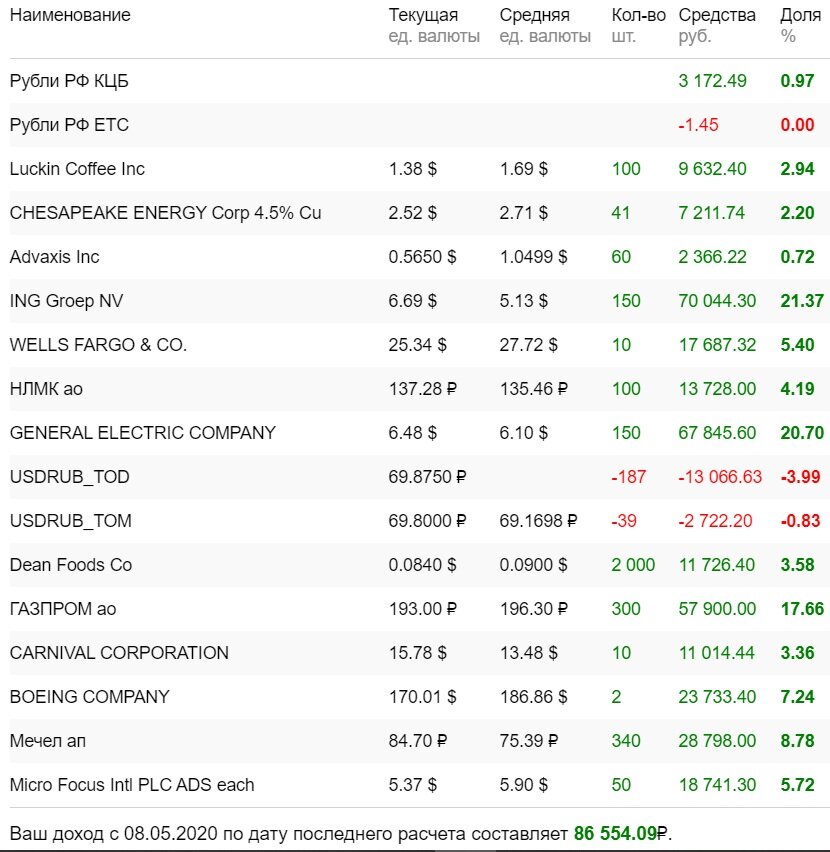This screenshot has width=830, height=852.
Task: Select the Dean Foods Co row name
Action: pyautogui.click(x=71, y=565)
